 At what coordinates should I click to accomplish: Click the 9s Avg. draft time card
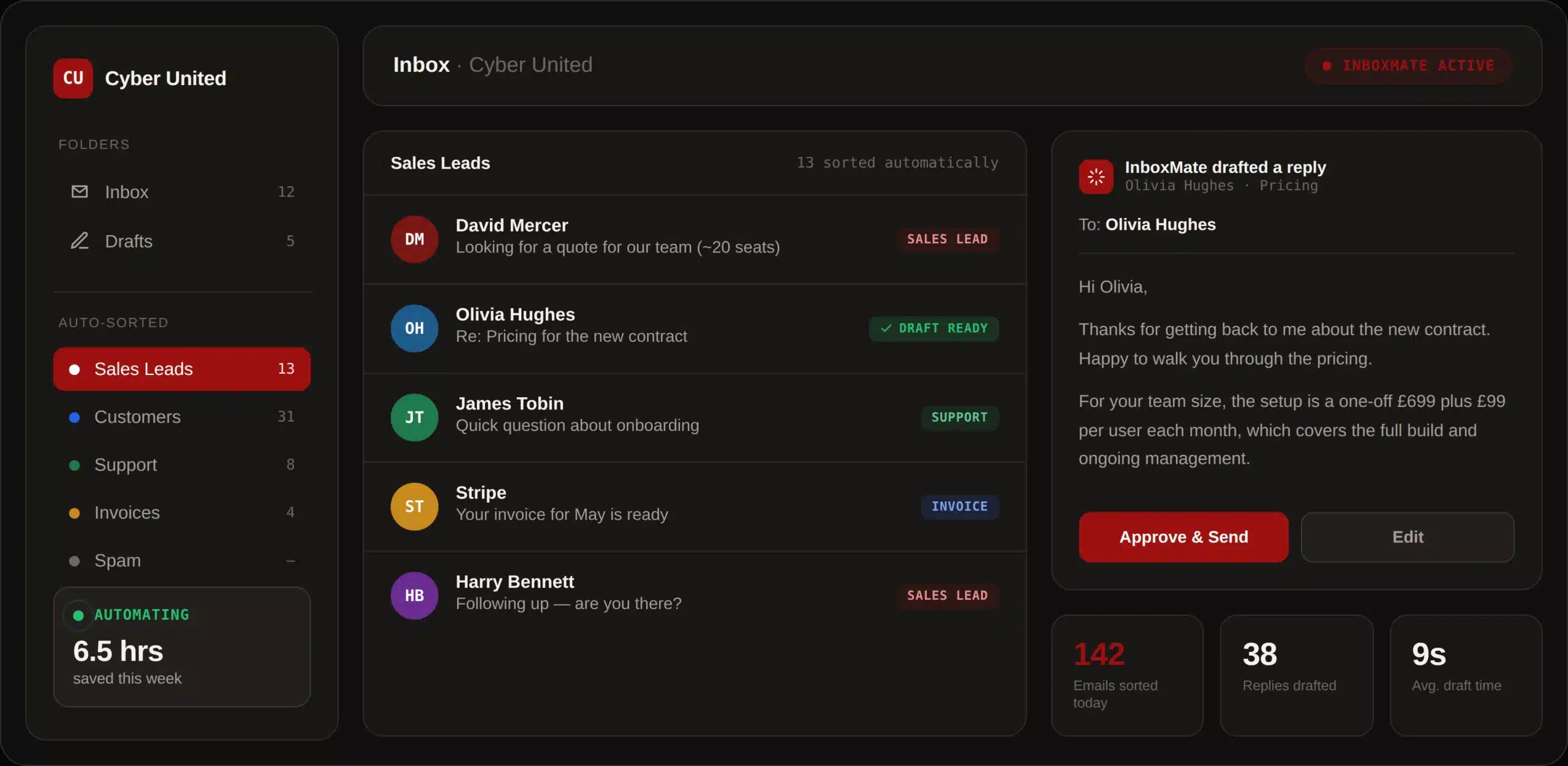(1466, 675)
